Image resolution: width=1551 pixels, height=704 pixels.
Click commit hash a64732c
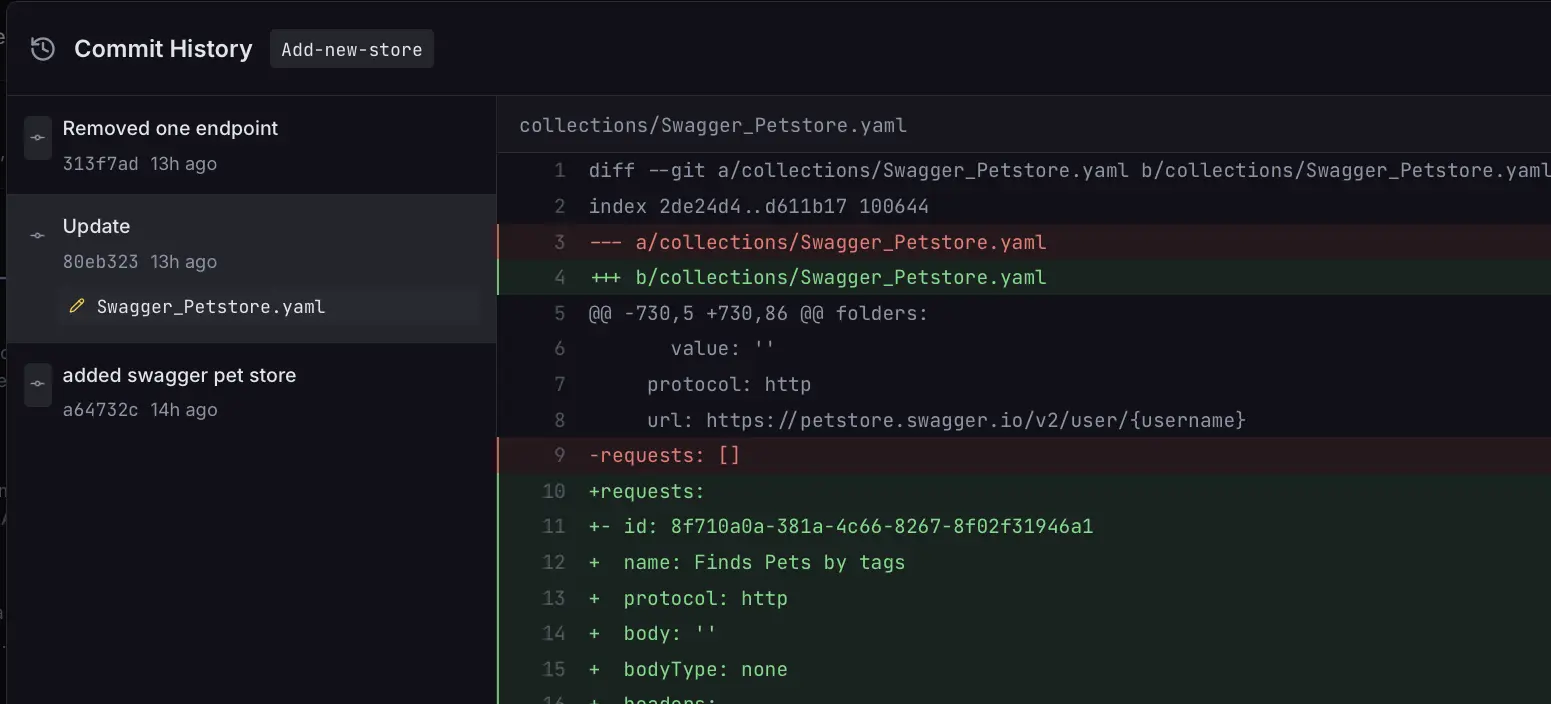click(x=102, y=409)
